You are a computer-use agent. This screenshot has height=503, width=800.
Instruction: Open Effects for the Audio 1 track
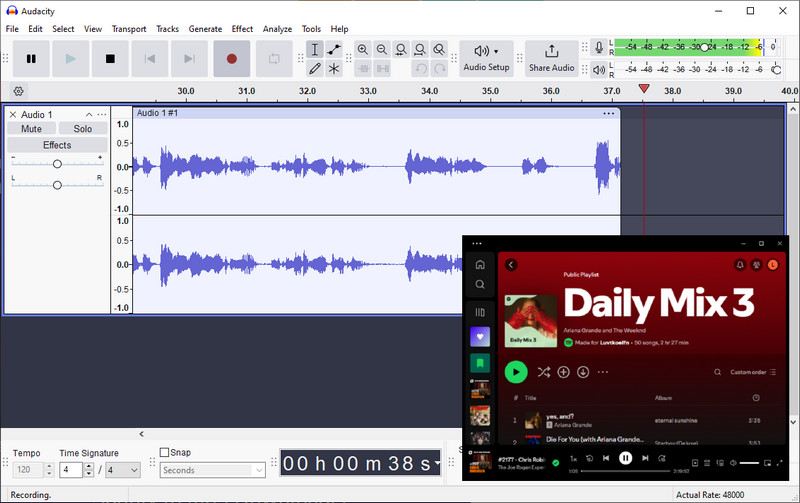(x=57, y=145)
